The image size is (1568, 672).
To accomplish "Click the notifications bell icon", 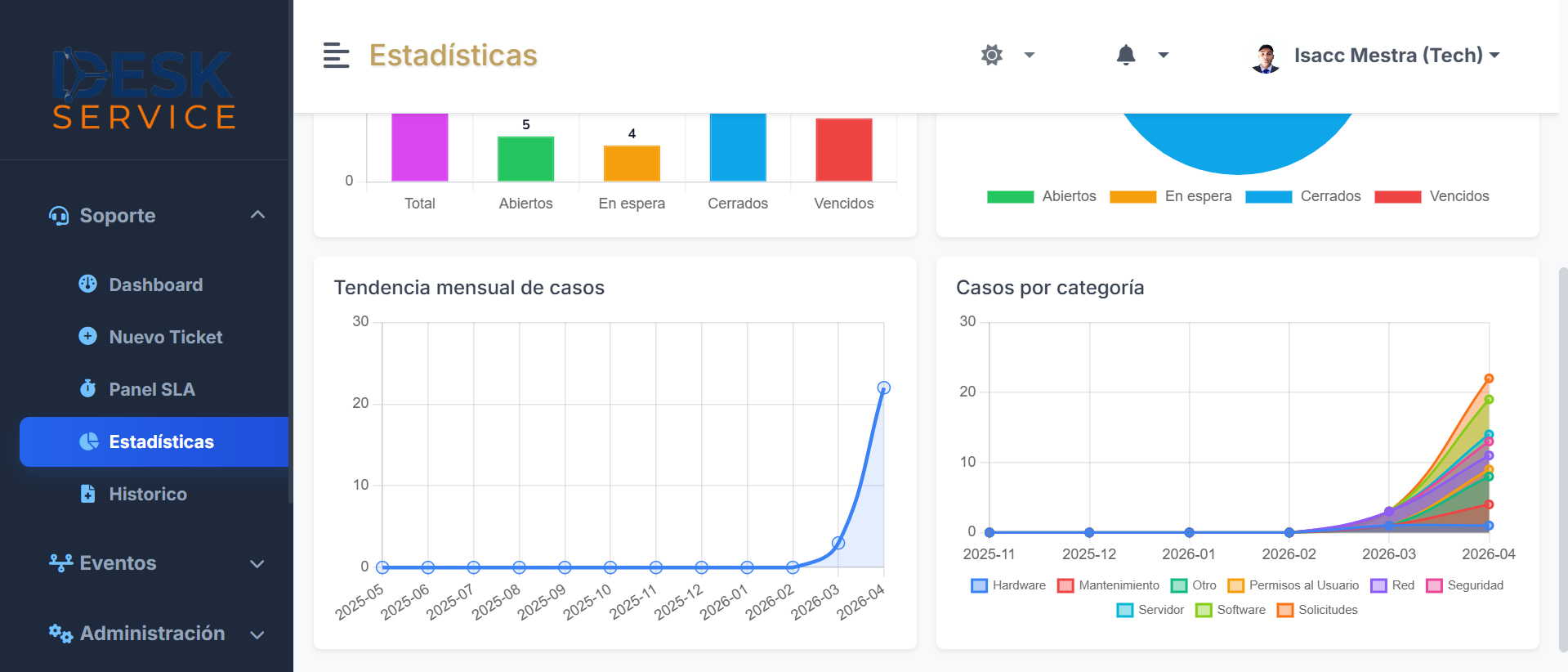I will click(1126, 55).
